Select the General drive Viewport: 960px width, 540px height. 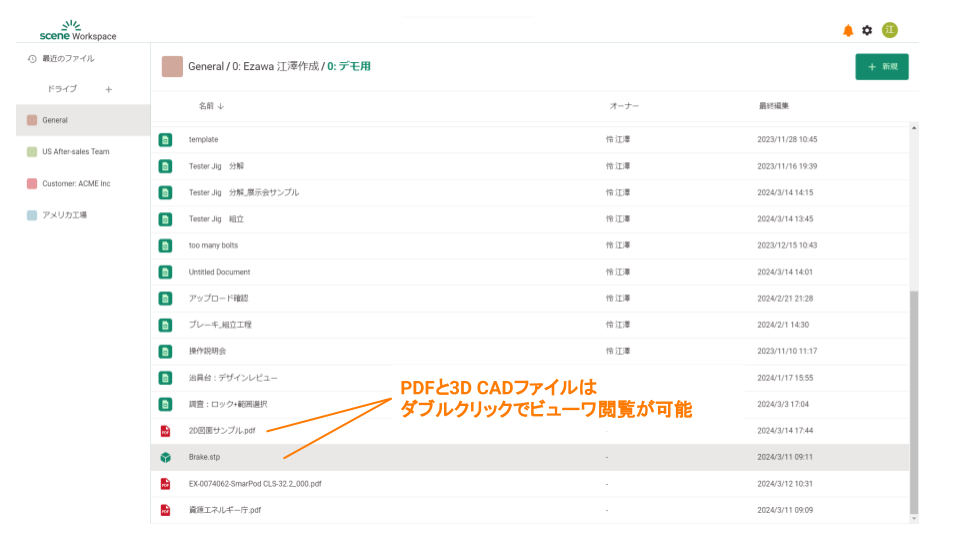pyautogui.click(x=83, y=120)
